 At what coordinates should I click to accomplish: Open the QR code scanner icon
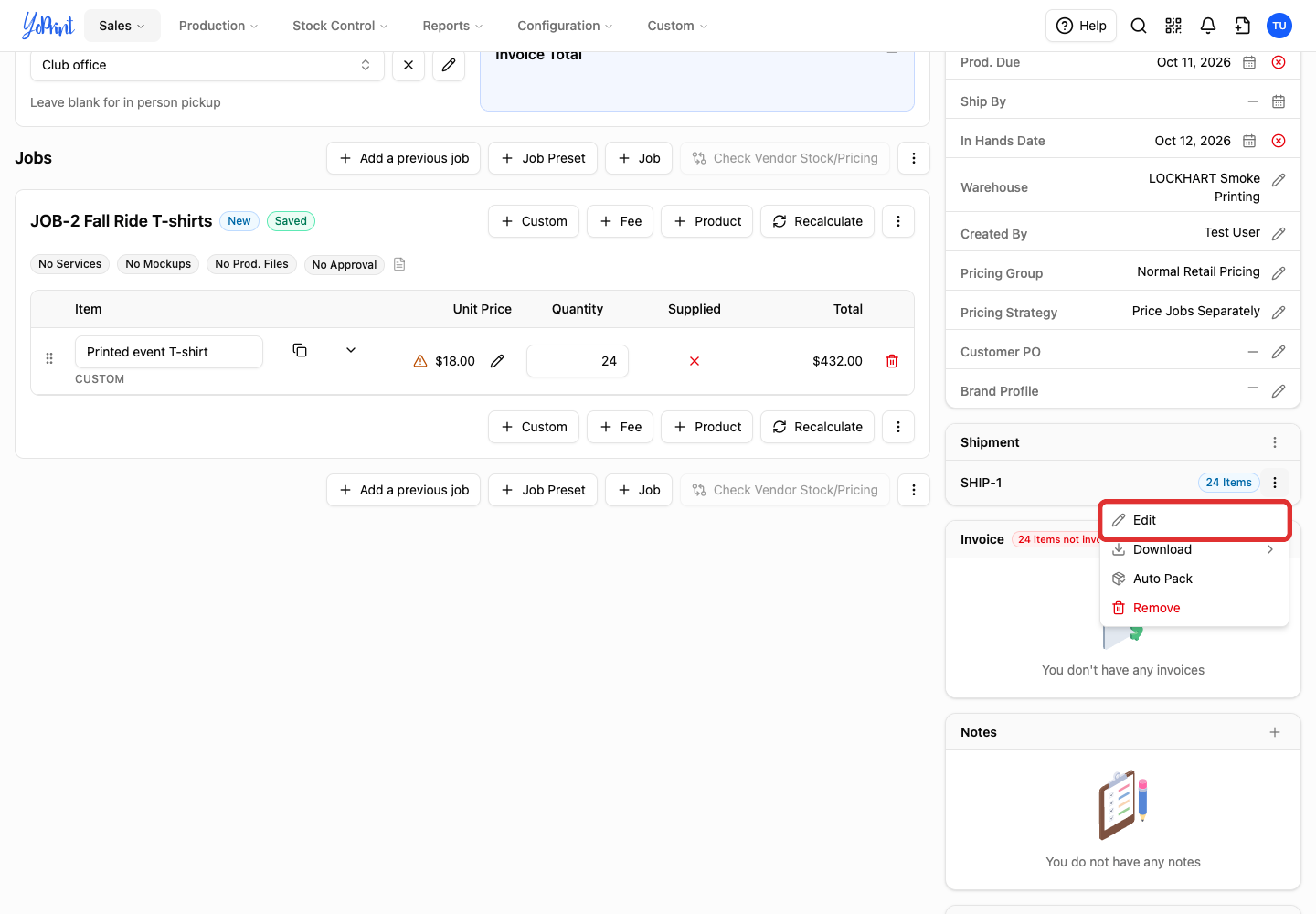tap(1173, 26)
